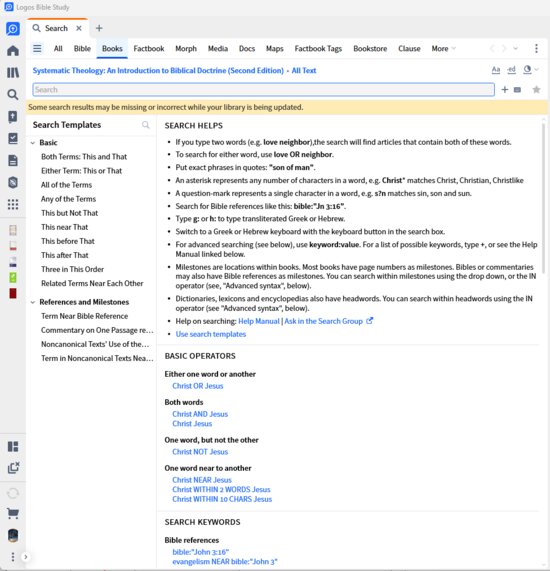Viewport: 550px width, 571px height.
Task: Click the external link icon after Search Group
Action: click(369, 321)
